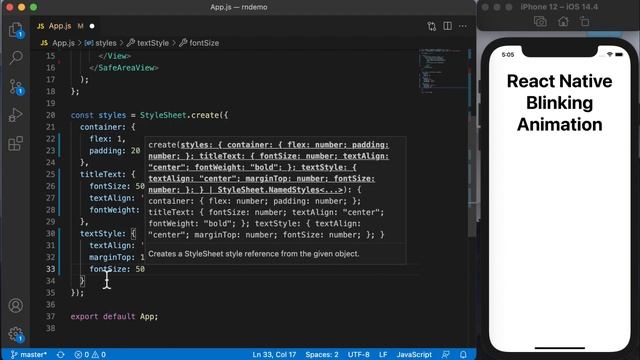The height and width of the screenshot is (360, 640).
Task: Open the Manage gear icon
Action: pos(16,334)
